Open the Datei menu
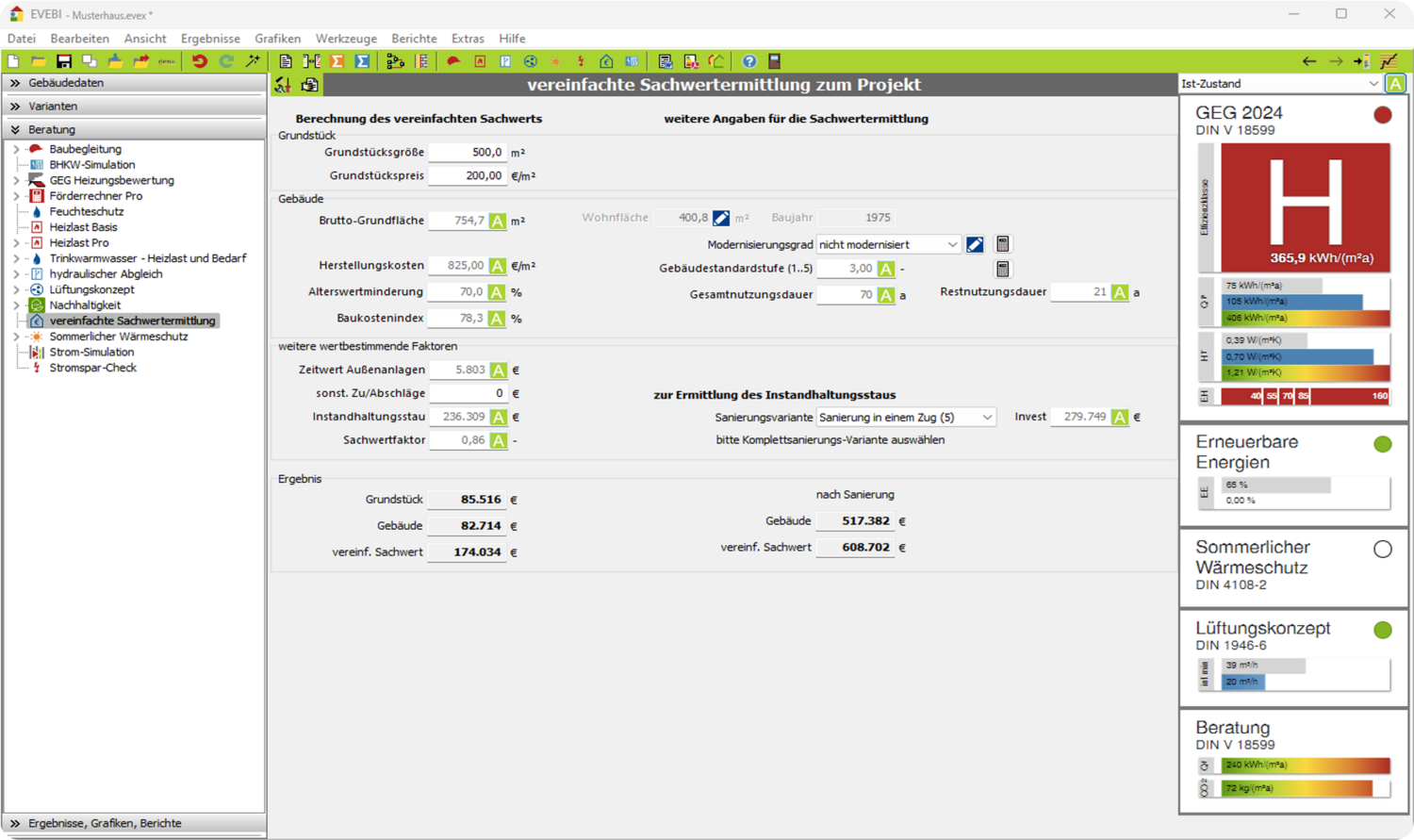The width and height of the screenshot is (1414, 840). tap(21, 39)
